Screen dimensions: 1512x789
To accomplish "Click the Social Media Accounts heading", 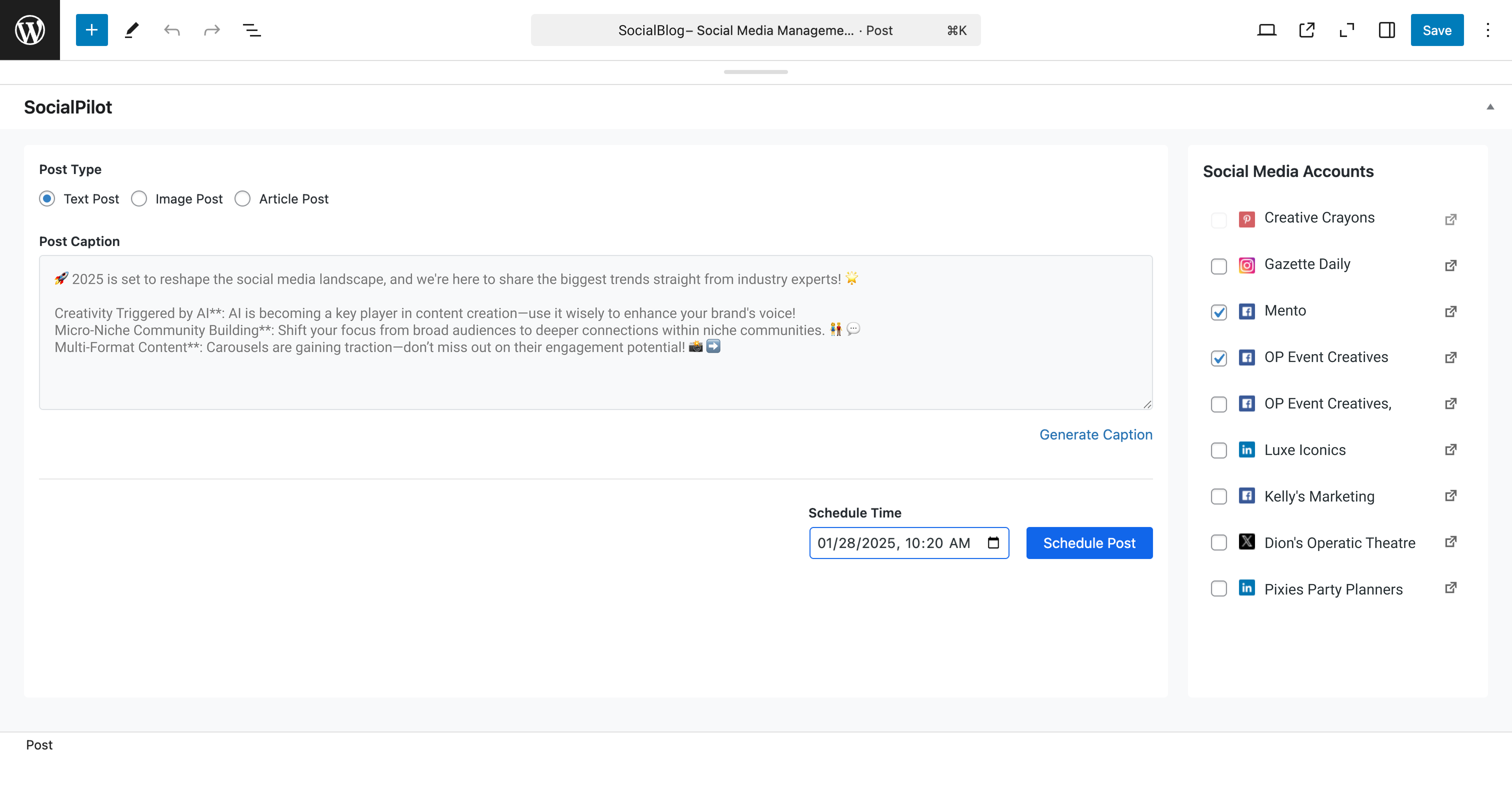I will (1288, 171).
